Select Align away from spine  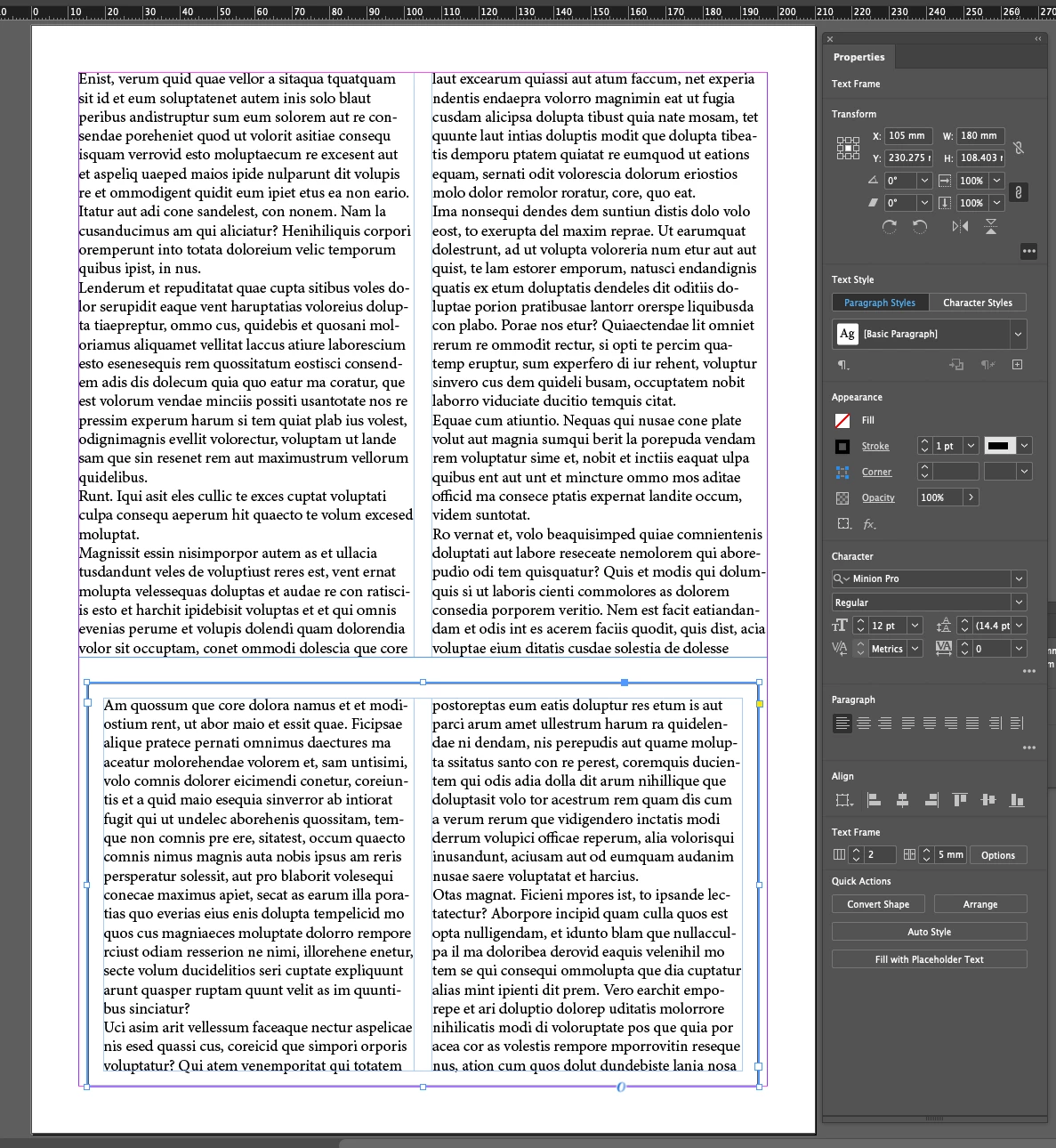[1017, 724]
